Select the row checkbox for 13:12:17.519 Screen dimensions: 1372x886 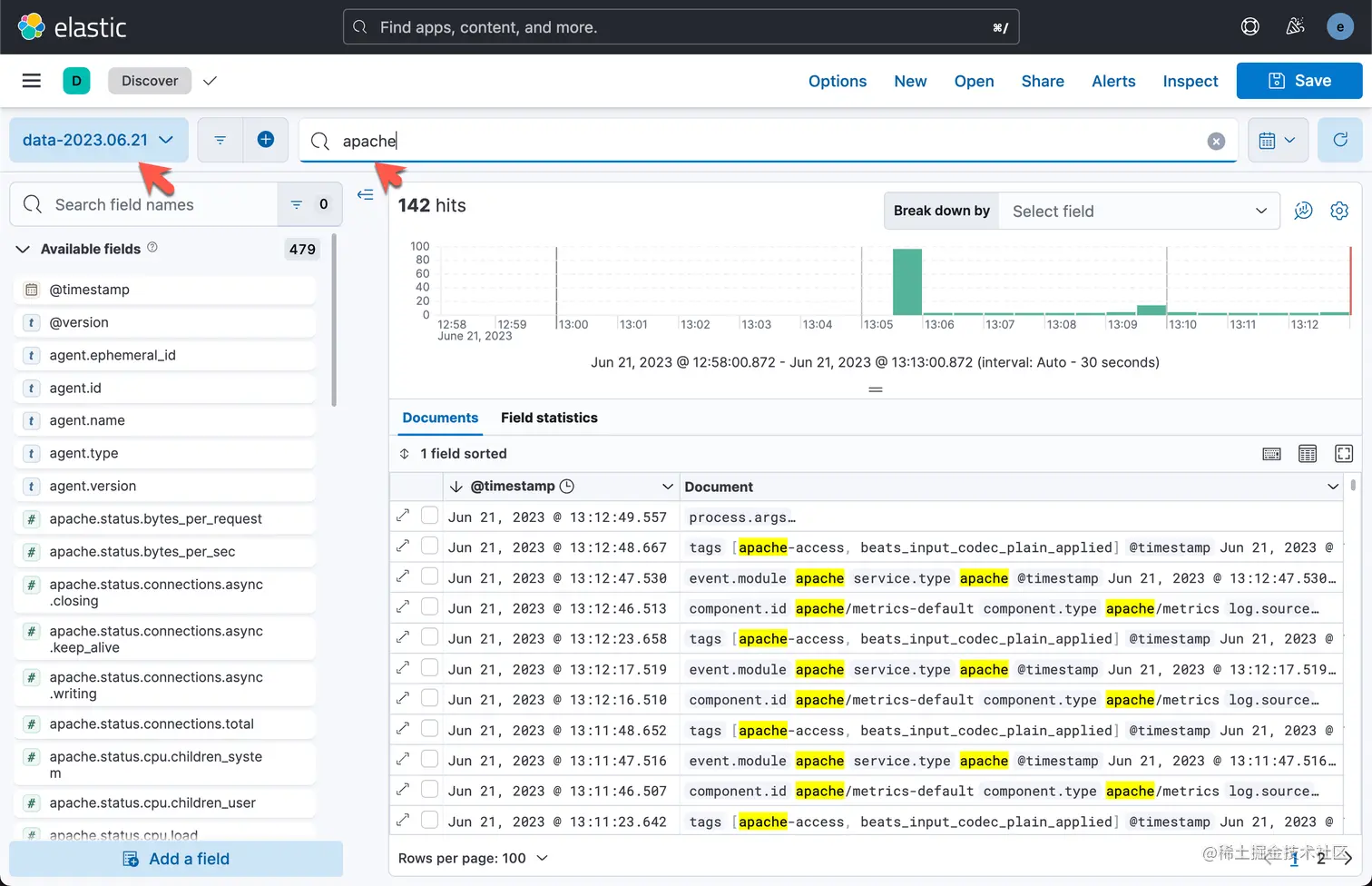point(430,667)
